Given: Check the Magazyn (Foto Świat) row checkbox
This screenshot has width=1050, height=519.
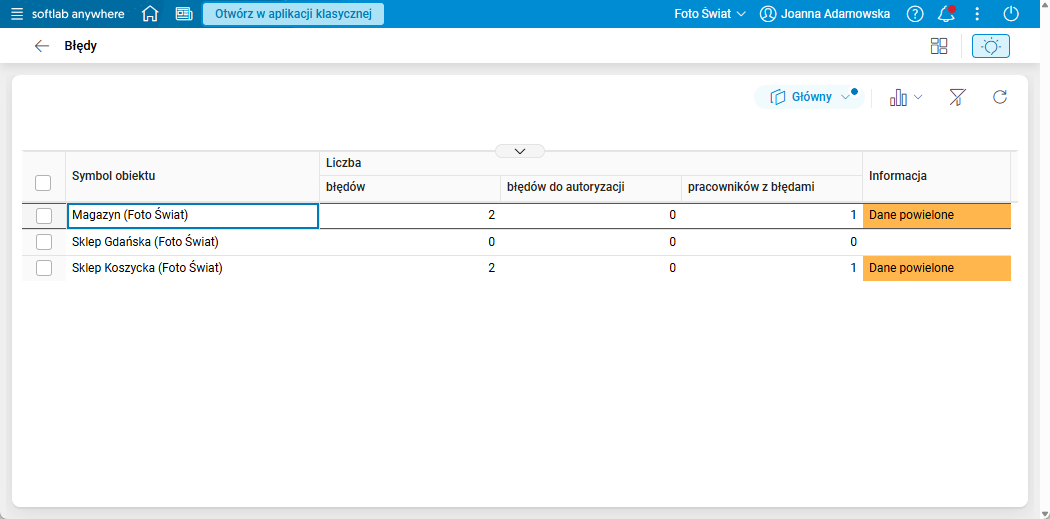Looking at the screenshot, I should (x=43, y=216).
